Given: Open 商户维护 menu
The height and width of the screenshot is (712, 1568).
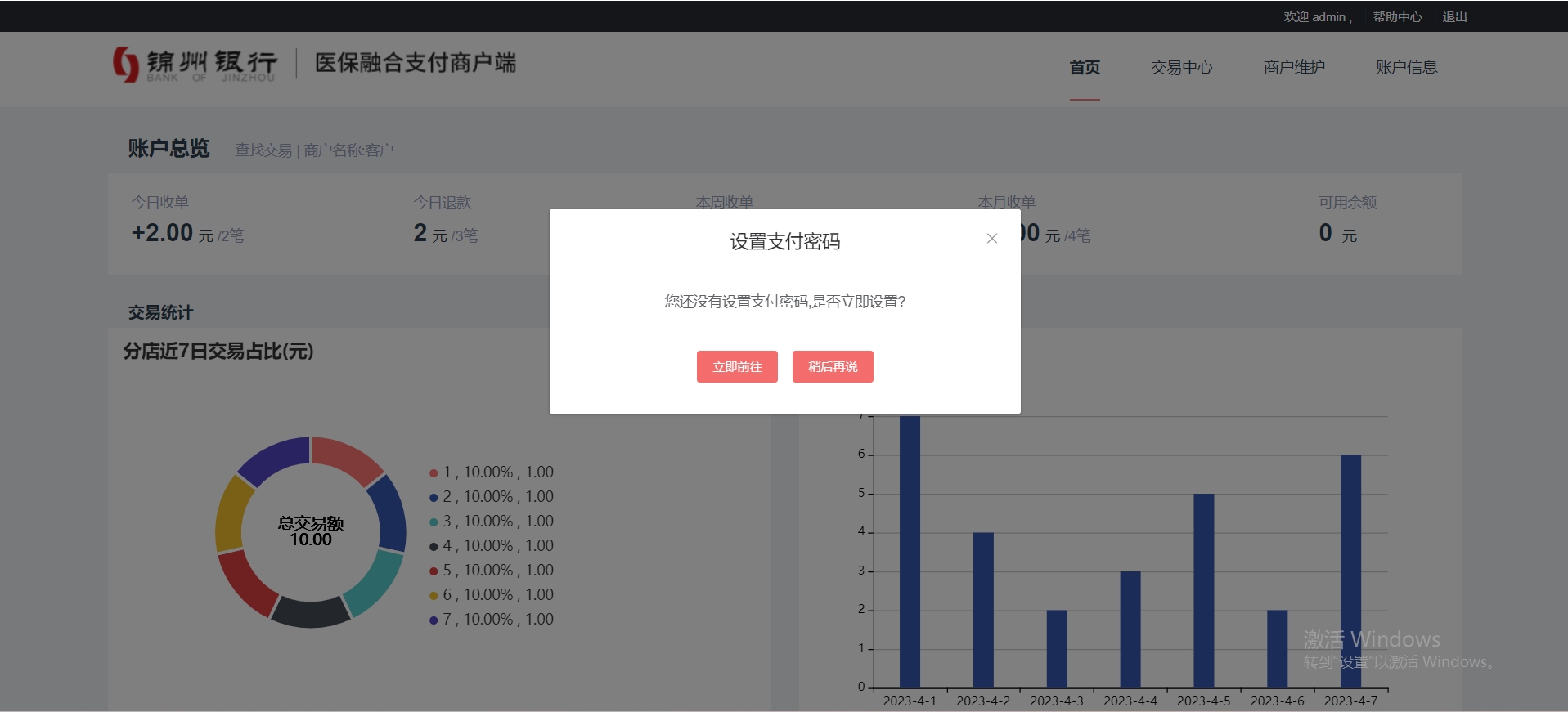Looking at the screenshot, I should tap(1294, 67).
